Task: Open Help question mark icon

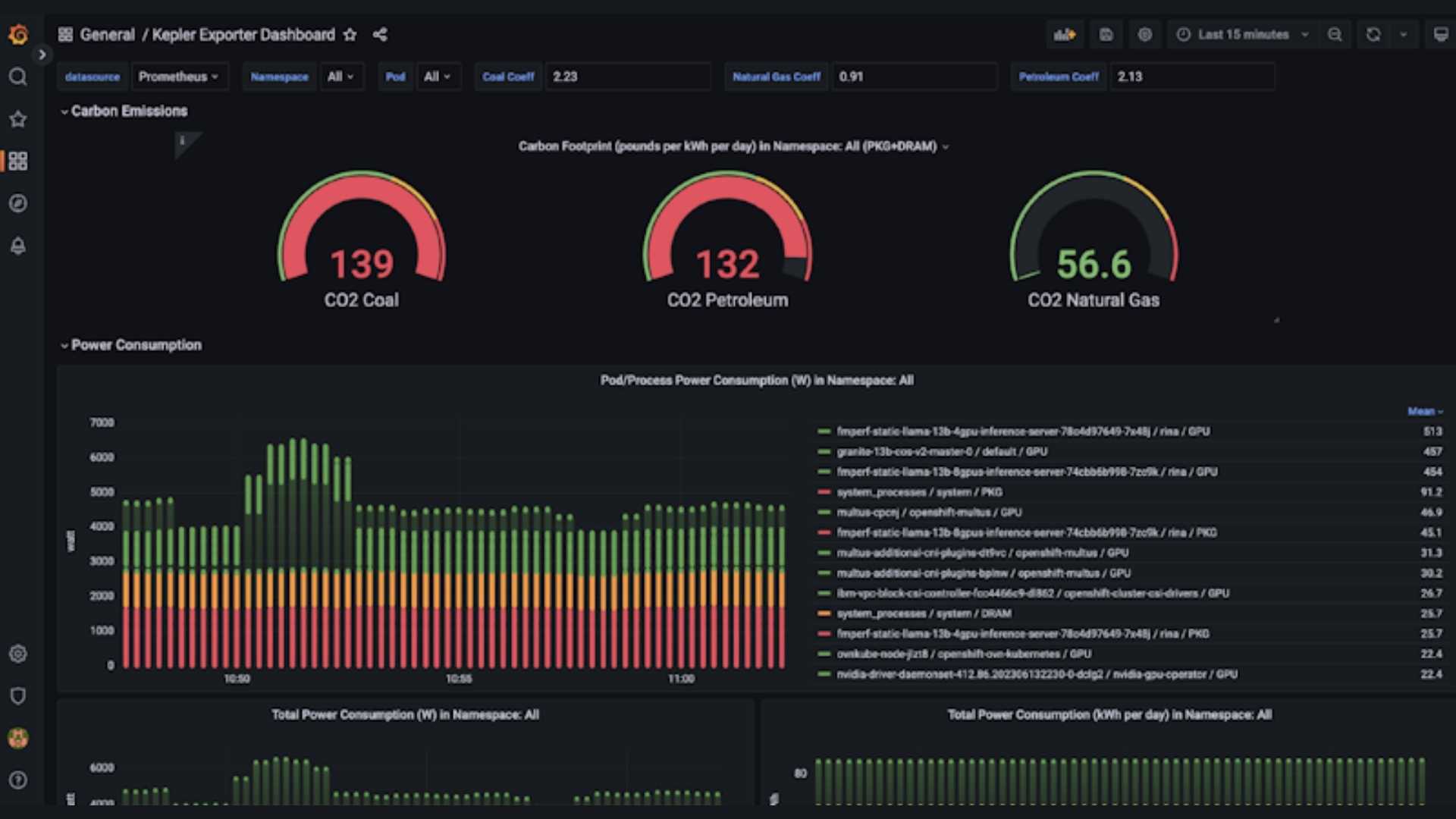Action: [x=18, y=780]
